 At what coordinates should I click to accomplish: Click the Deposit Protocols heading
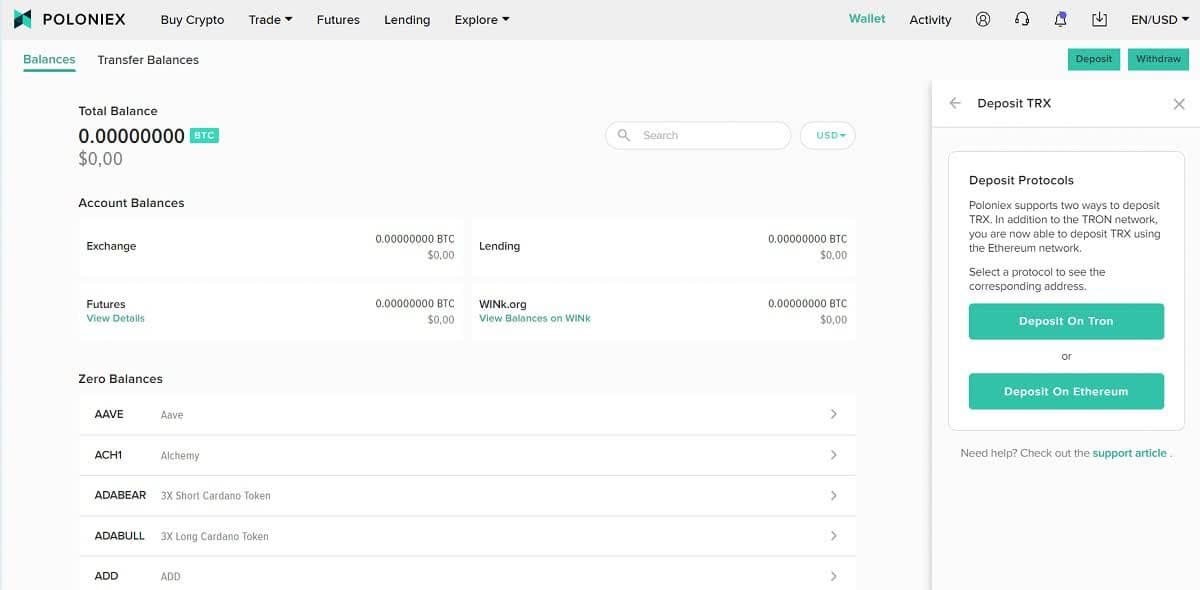point(1021,180)
